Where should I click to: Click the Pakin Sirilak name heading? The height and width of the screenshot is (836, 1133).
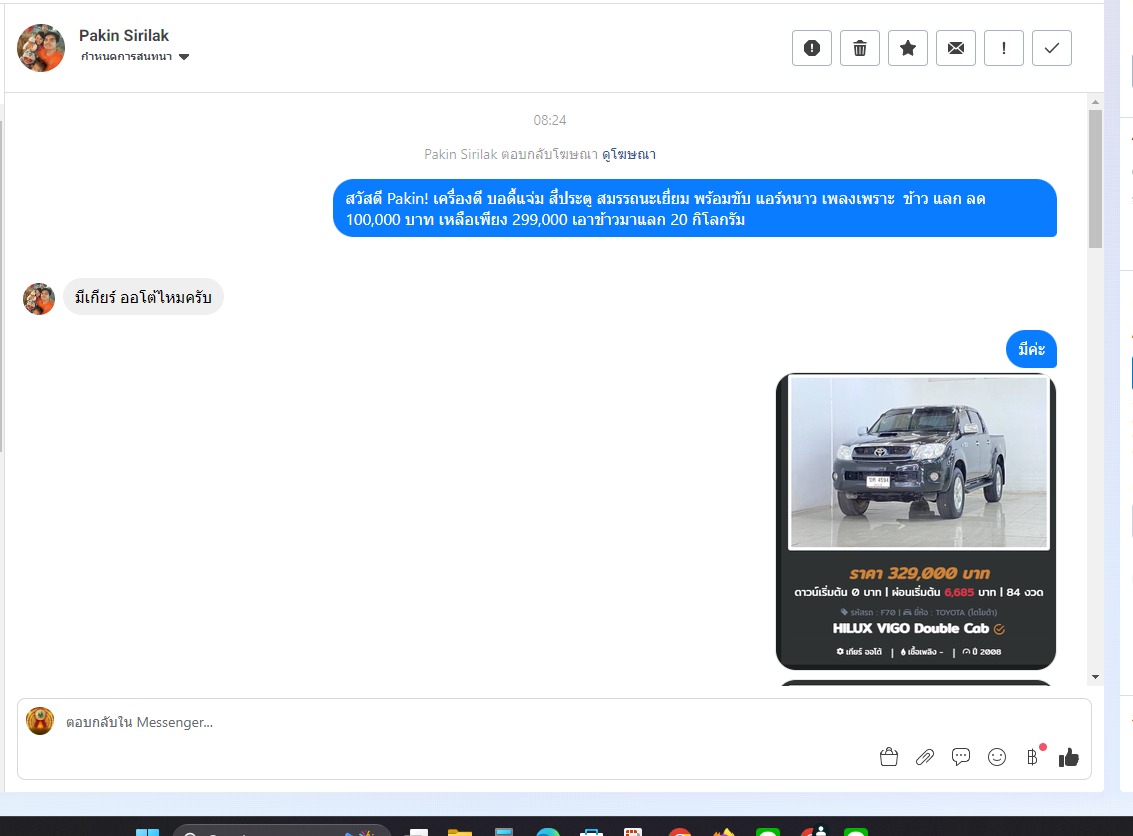tap(124, 35)
